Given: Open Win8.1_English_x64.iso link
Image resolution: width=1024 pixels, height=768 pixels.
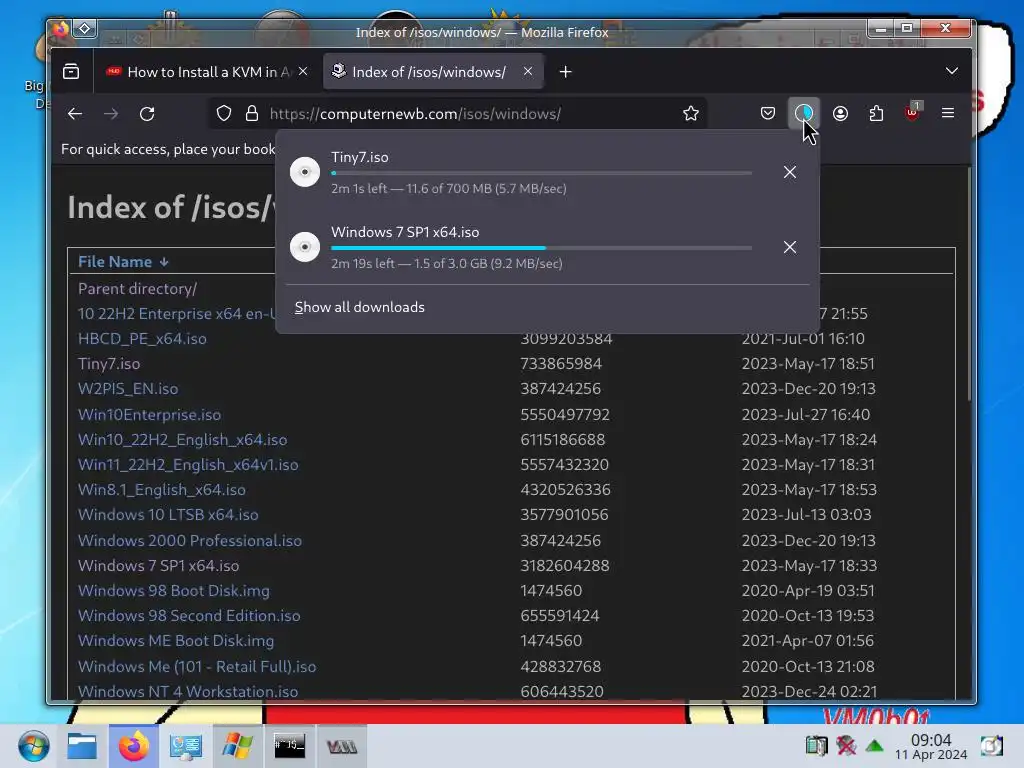Looking at the screenshot, I should point(161,490).
